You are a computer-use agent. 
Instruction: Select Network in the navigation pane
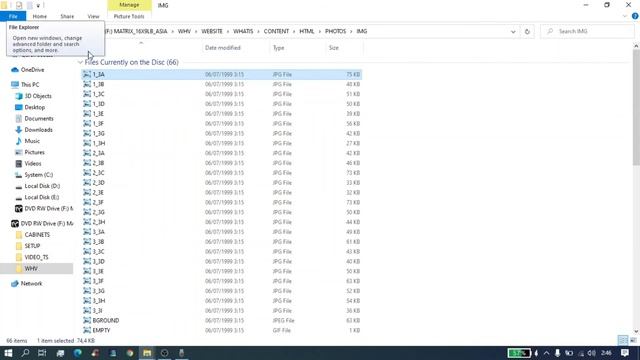point(27,283)
